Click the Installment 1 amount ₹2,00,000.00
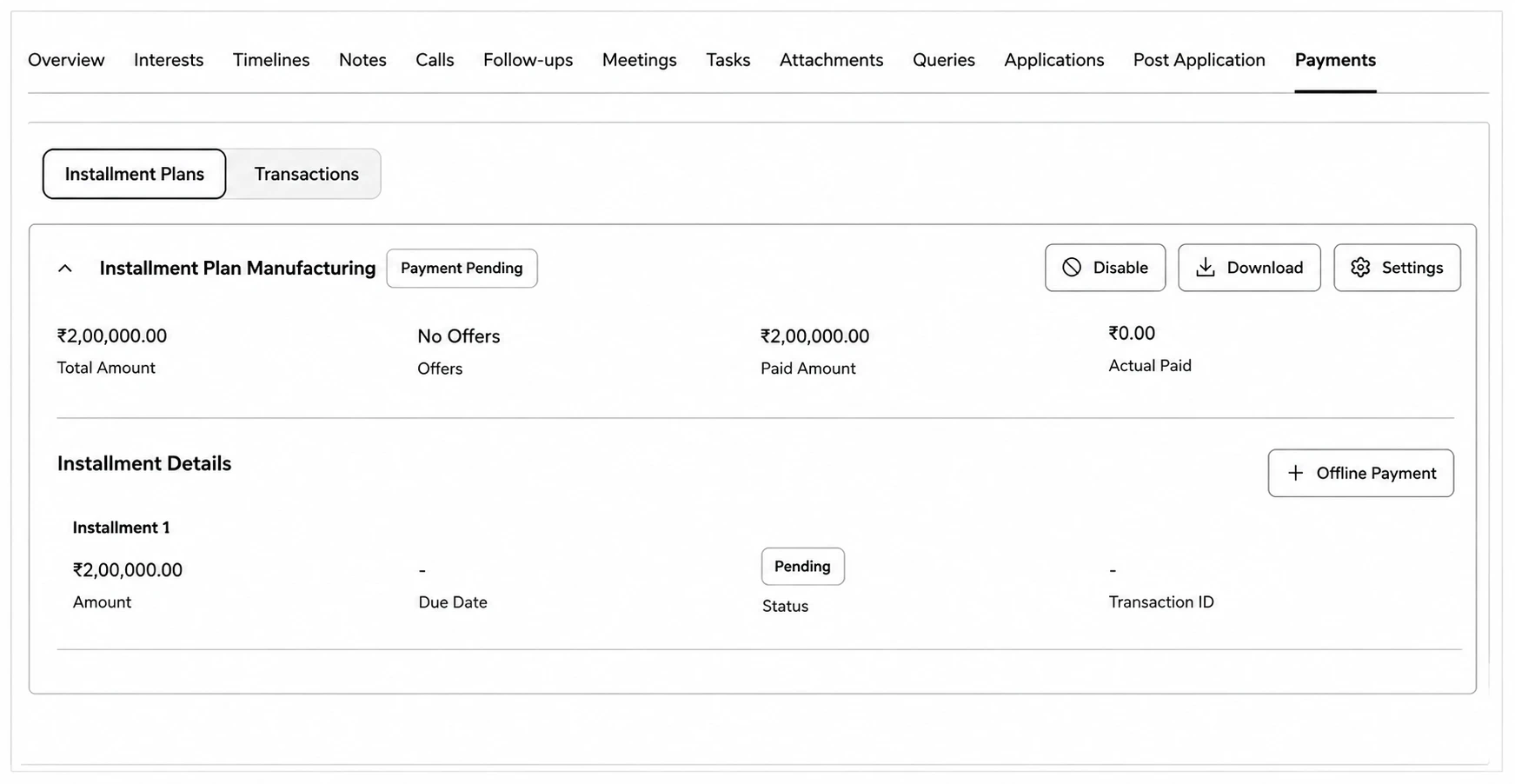Image resolution: width=1515 pixels, height=784 pixels. pyautogui.click(x=128, y=570)
